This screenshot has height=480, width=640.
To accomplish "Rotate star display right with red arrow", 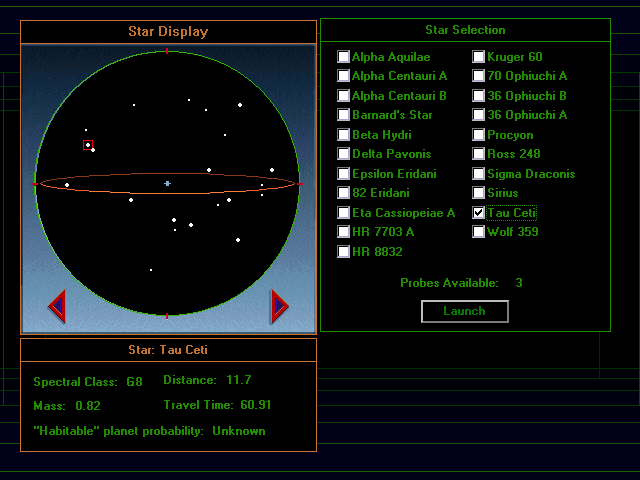I will tap(279, 306).
